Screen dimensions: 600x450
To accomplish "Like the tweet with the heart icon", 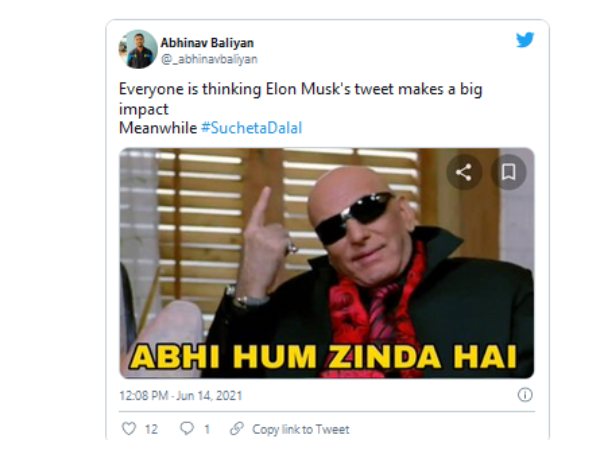I will tap(128, 429).
